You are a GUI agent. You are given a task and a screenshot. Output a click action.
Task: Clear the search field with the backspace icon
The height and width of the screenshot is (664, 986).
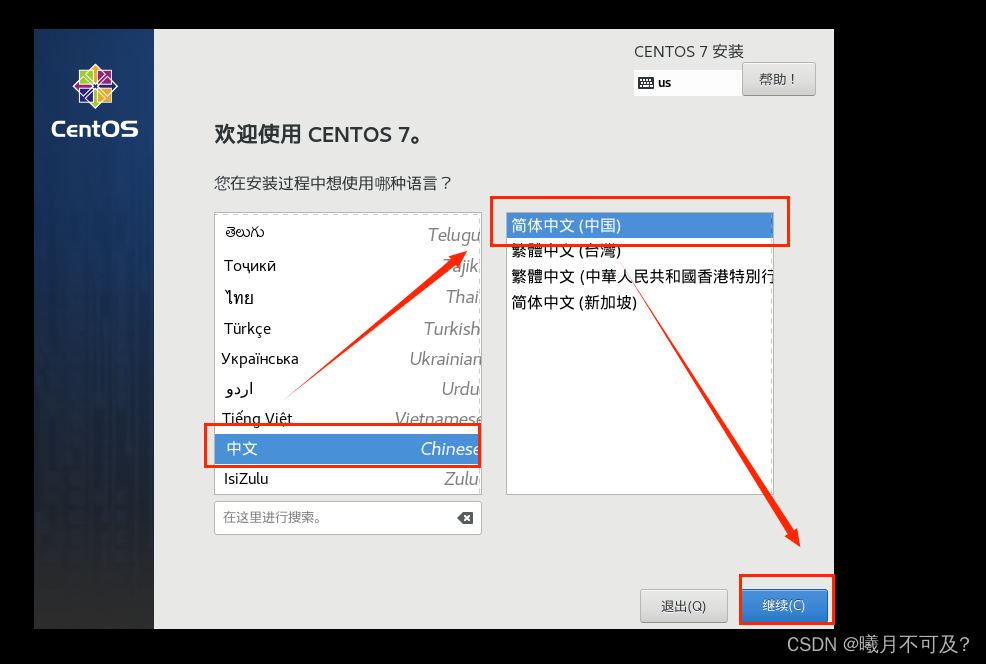[x=465, y=517]
